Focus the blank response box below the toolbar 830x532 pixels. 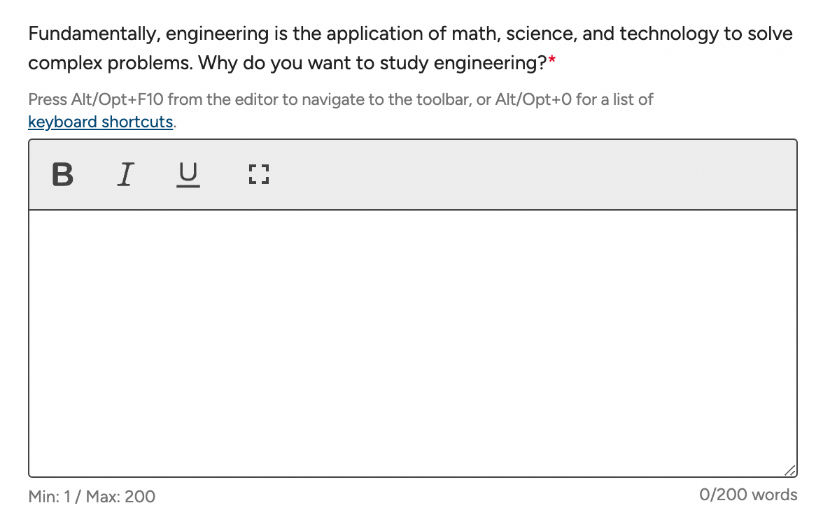pos(413,344)
